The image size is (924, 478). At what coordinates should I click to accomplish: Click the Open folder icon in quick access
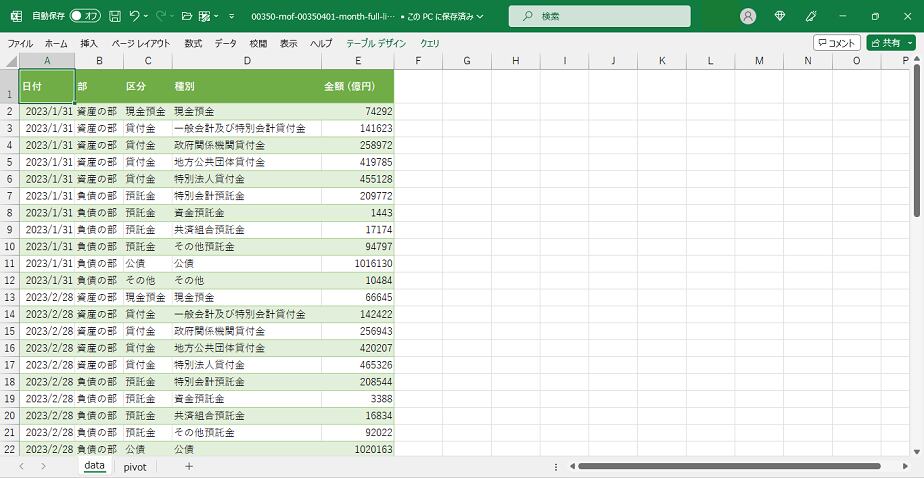point(186,16)
